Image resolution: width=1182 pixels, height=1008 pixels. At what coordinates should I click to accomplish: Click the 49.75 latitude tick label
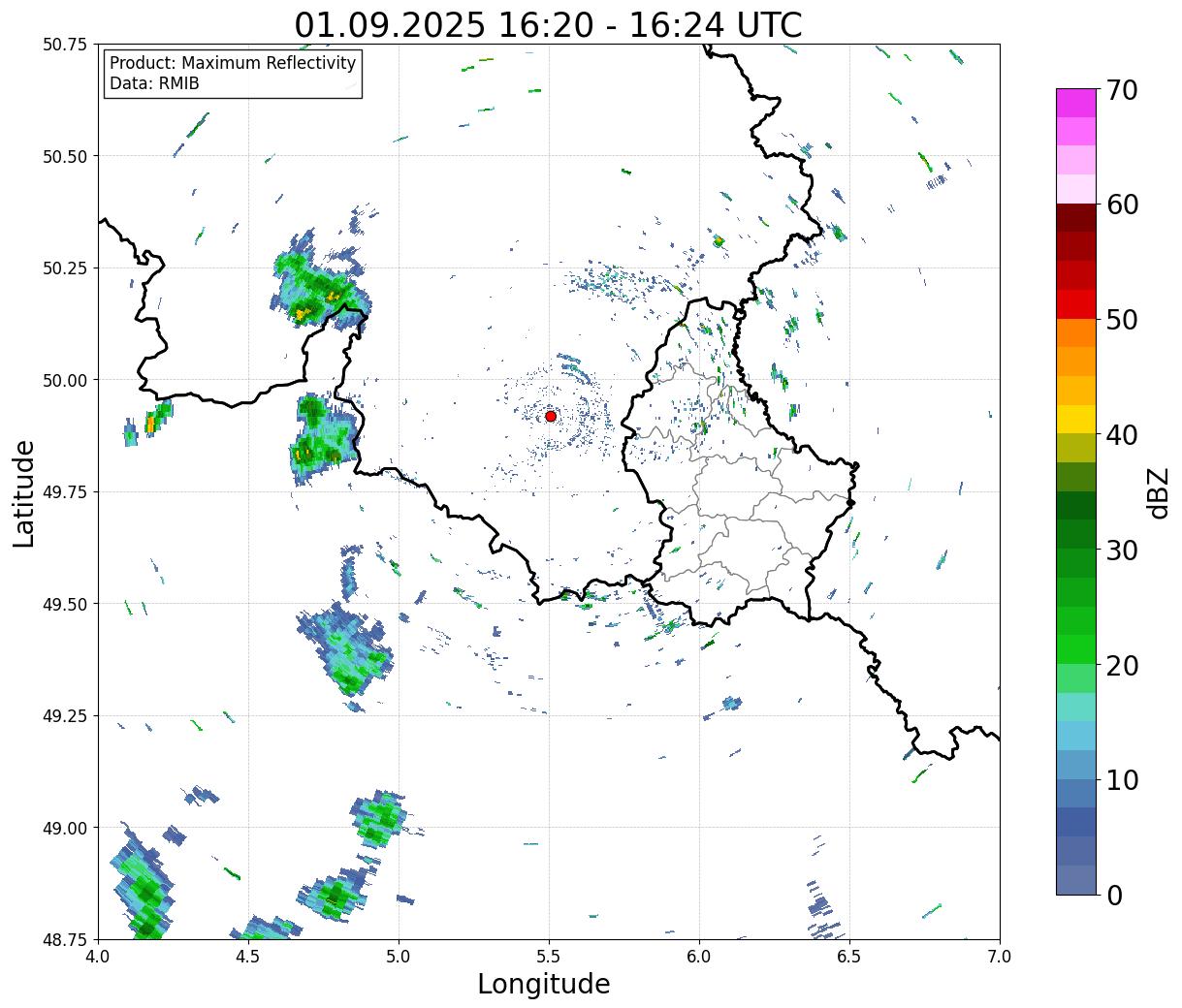[65, 492]
